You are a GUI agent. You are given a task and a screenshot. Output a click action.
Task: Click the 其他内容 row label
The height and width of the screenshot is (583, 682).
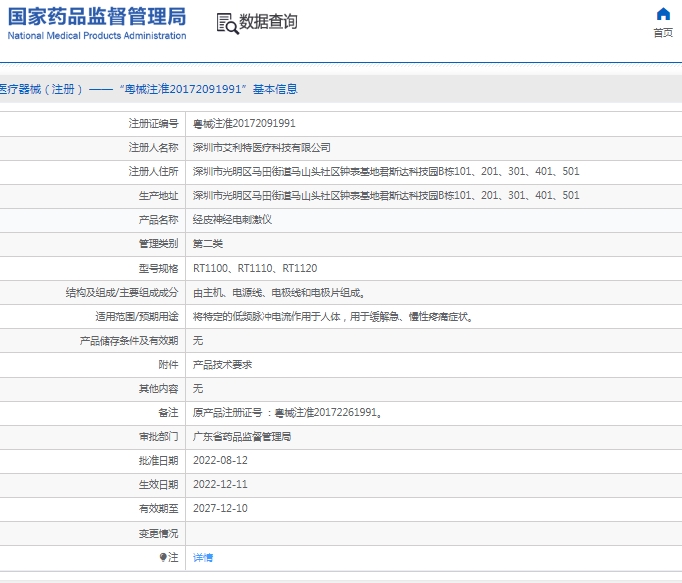pyautogui.click(x=159, y=389)
